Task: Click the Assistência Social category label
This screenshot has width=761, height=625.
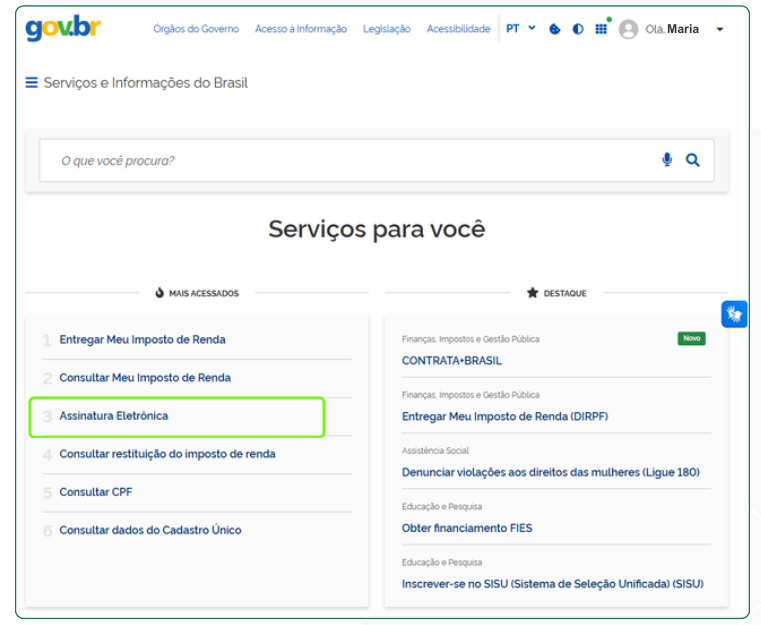Action: (x=435, y=451)
